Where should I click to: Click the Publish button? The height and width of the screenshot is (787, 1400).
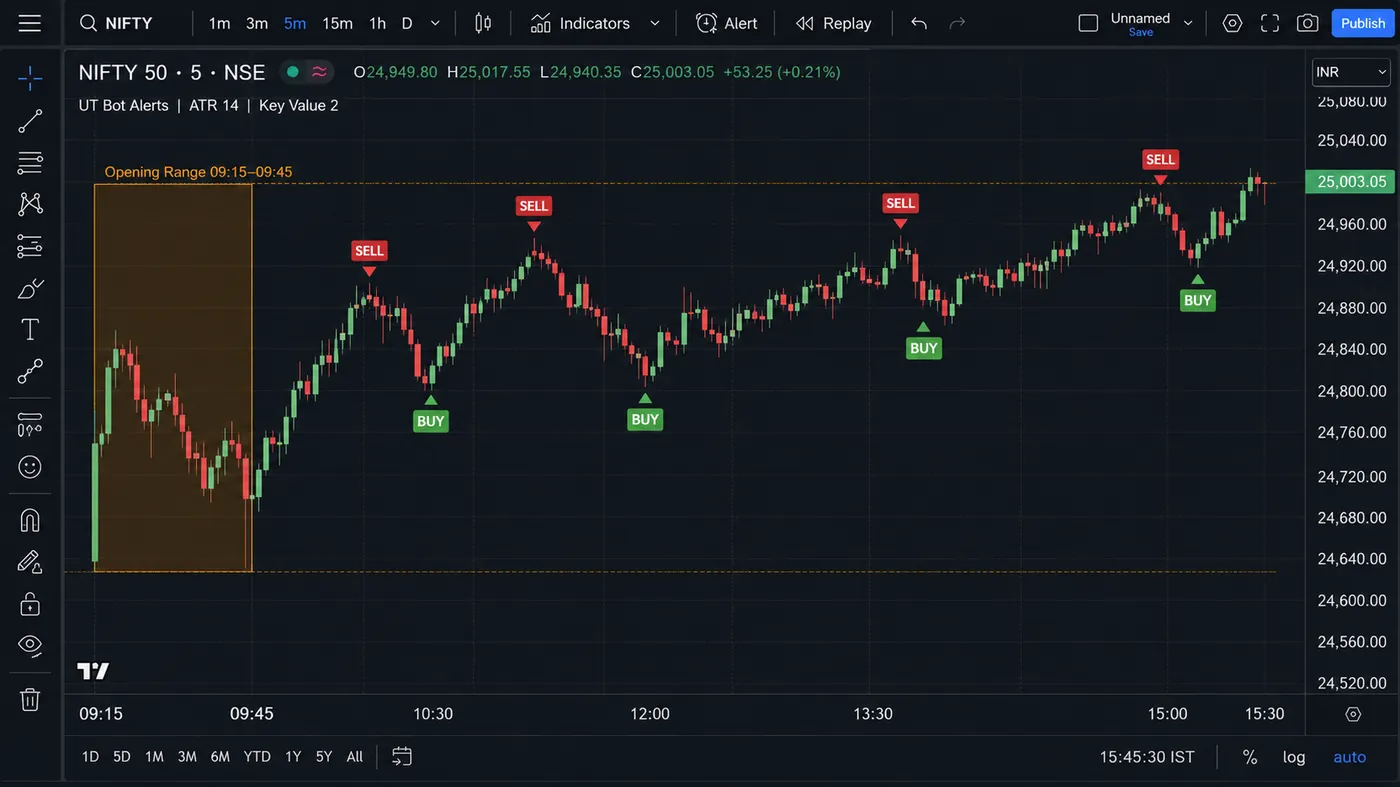1363,23
